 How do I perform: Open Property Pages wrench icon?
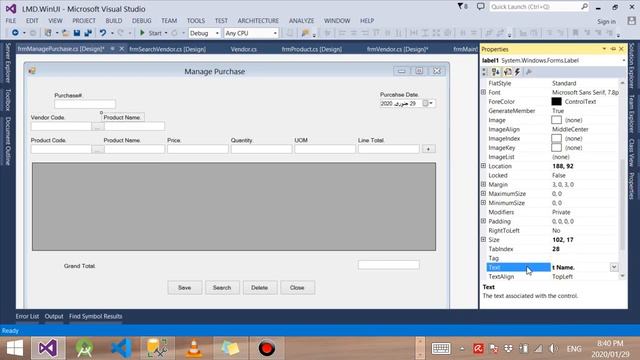click(529, 72)
